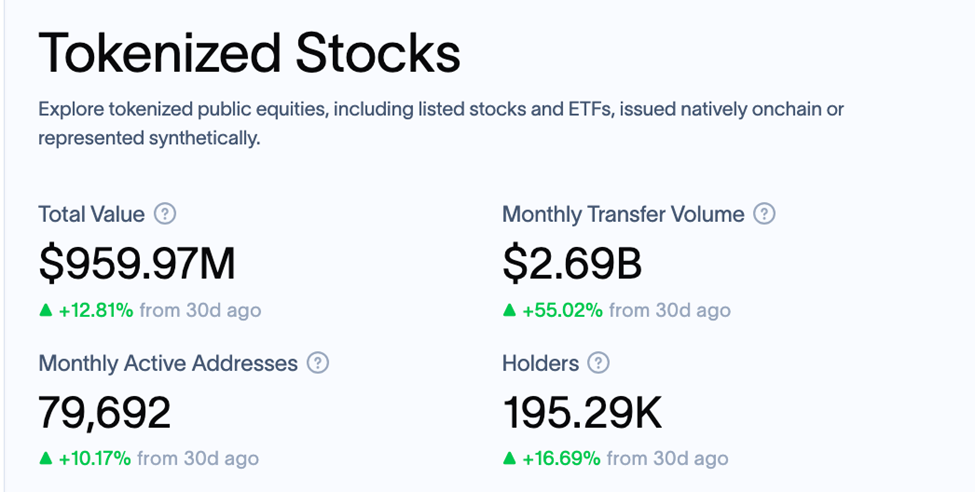Click help icon beside Total Value
The width and height of the screenshot is (975, 492).
[166, 214]
